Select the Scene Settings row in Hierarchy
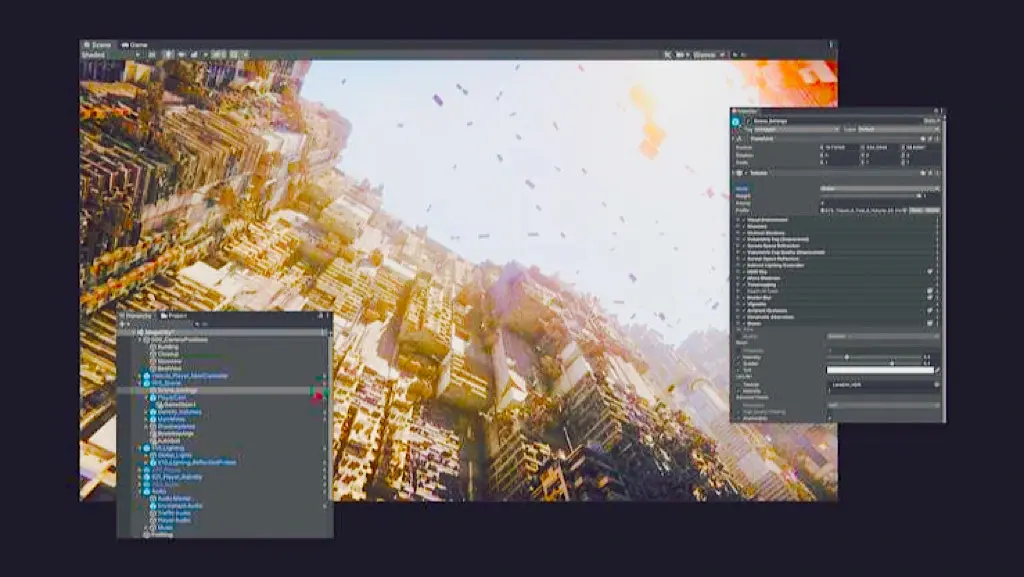 223,390
